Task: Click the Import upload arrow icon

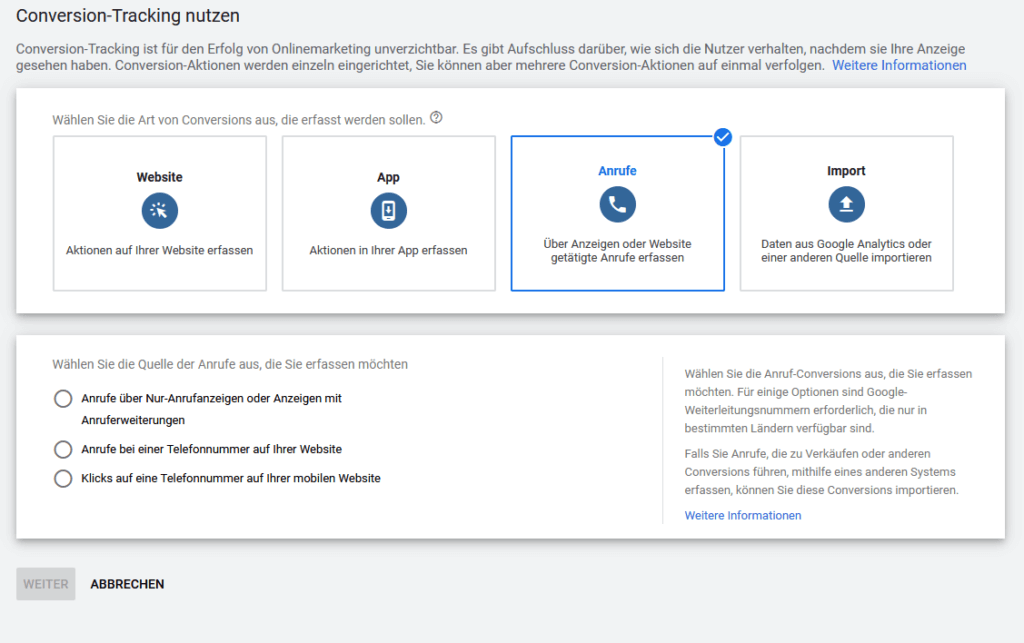Action: coord(846,205)
